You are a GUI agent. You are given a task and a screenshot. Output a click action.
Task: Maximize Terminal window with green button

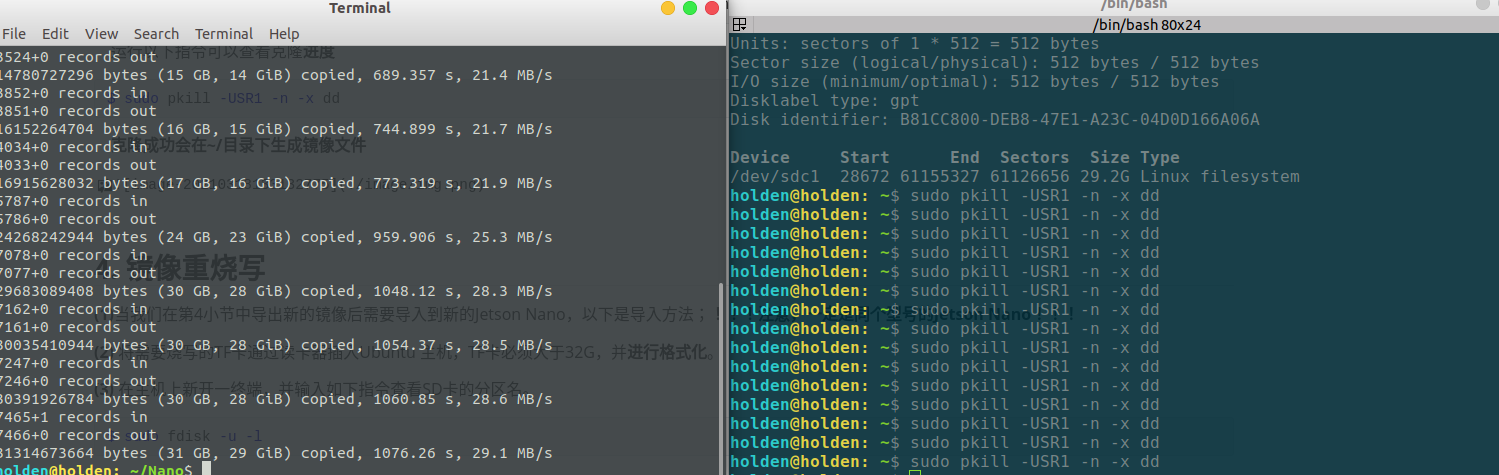pos(690,8)
